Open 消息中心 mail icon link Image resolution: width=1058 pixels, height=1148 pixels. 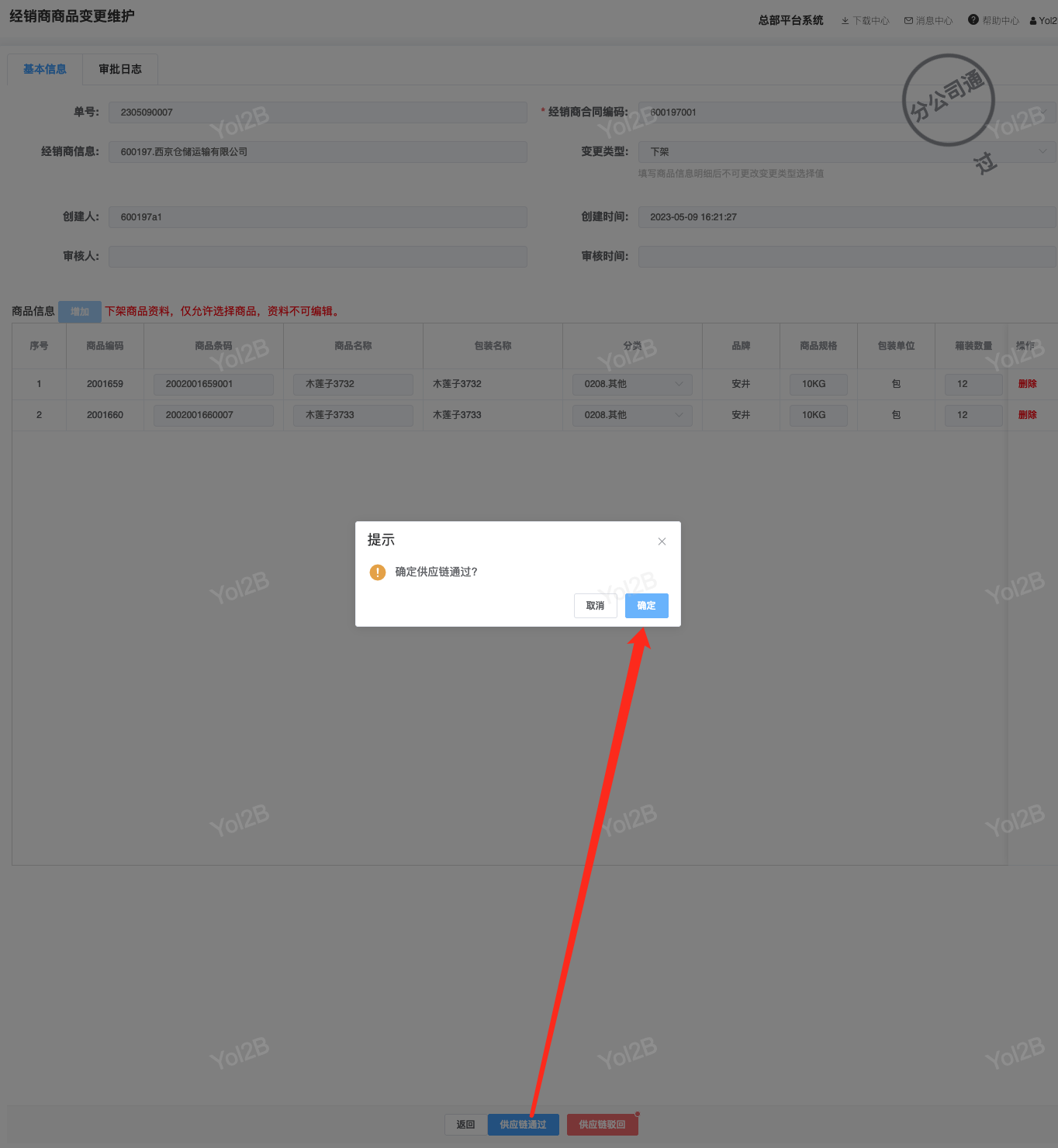[x=908, y=21]
